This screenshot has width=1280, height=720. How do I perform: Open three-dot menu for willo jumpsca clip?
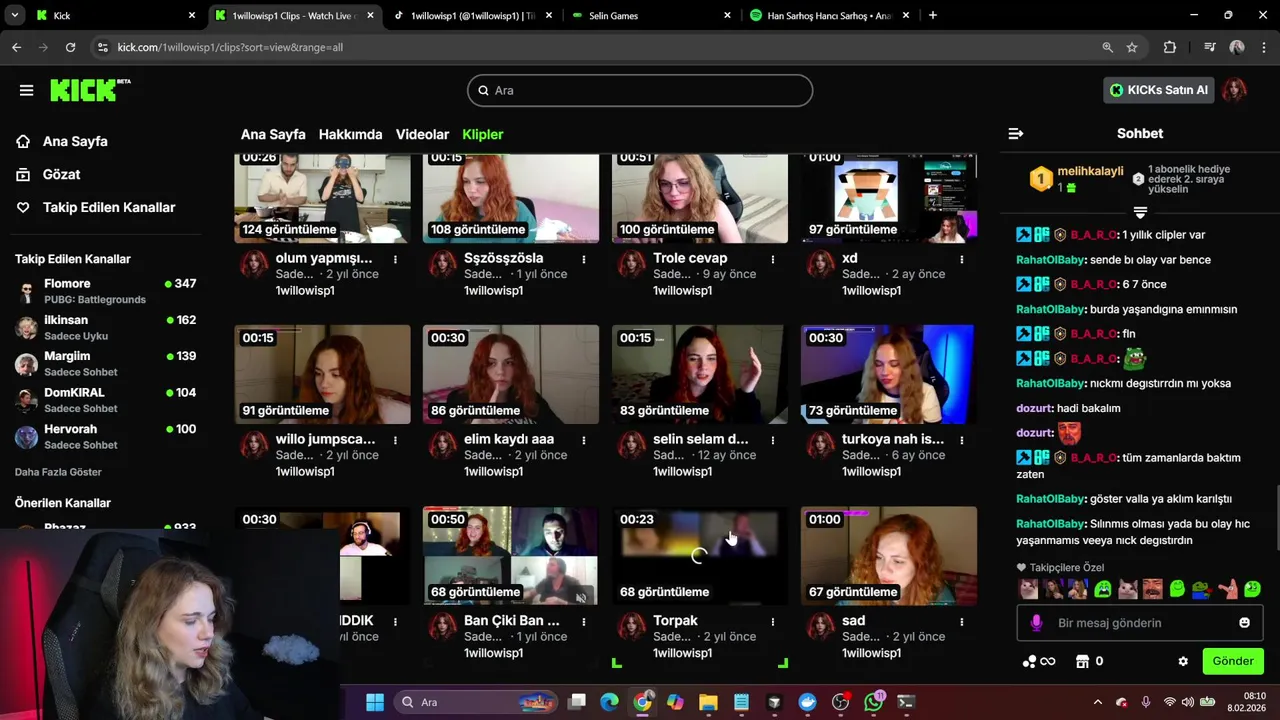(x=395, y=440)
